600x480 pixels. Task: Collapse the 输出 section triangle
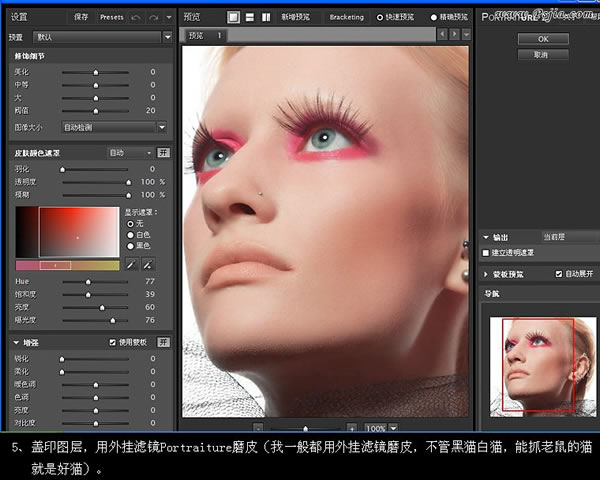(486, 237)
